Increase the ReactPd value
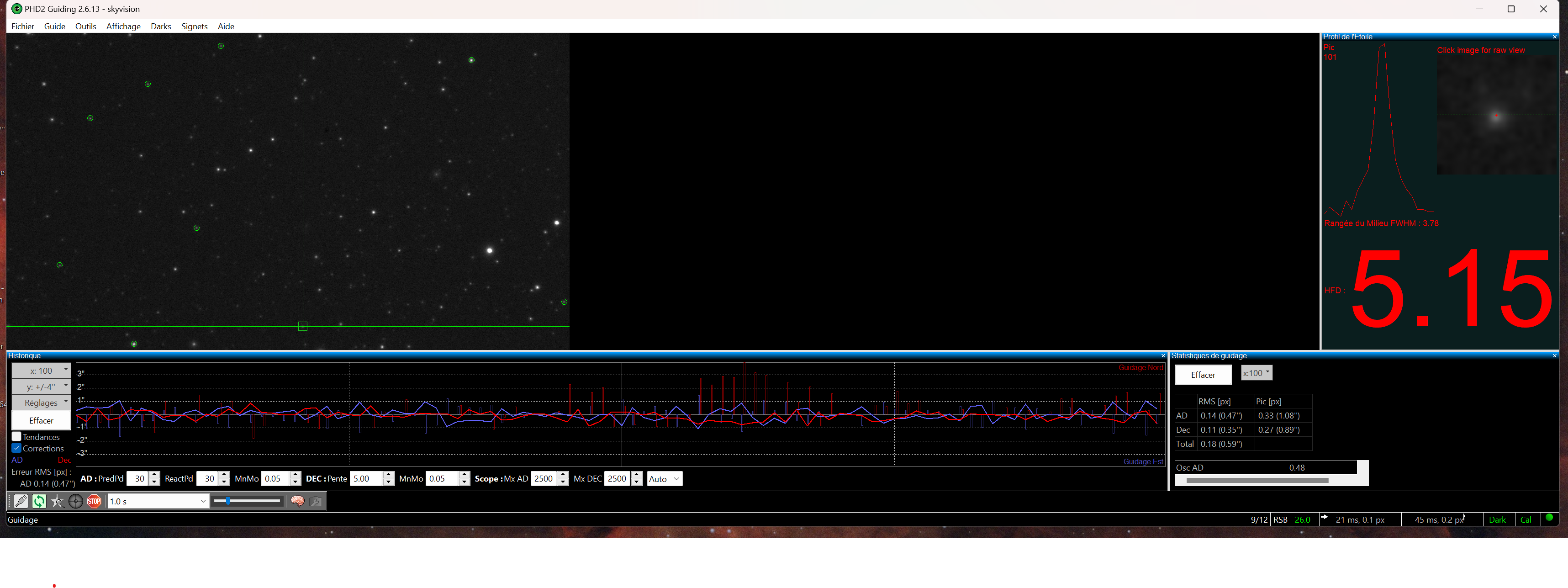The width and height of the screenshot is (1568, 588). point(225,475)
